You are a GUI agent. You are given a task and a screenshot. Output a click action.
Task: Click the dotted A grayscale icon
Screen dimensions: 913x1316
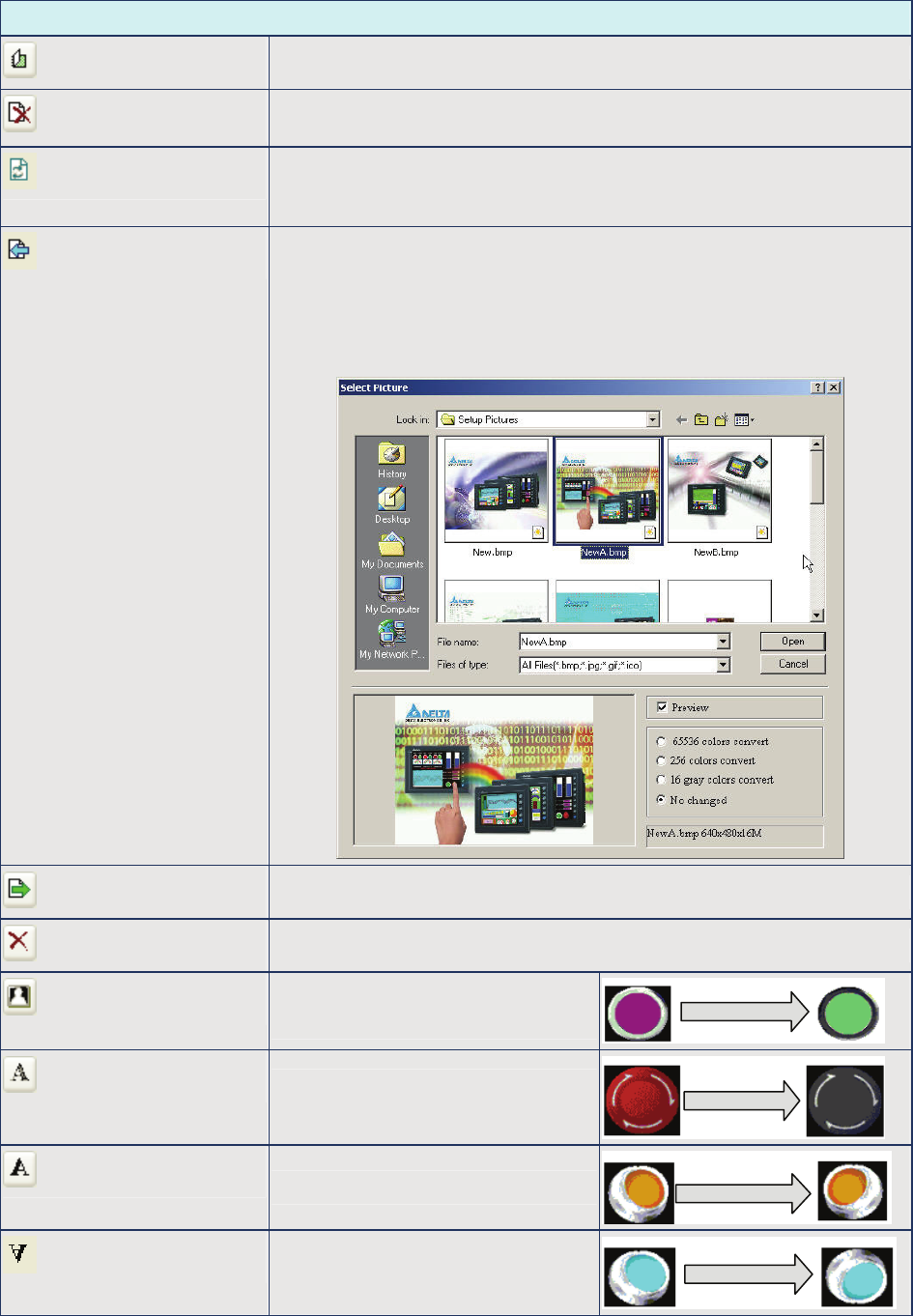click(x=19, y=1073)
